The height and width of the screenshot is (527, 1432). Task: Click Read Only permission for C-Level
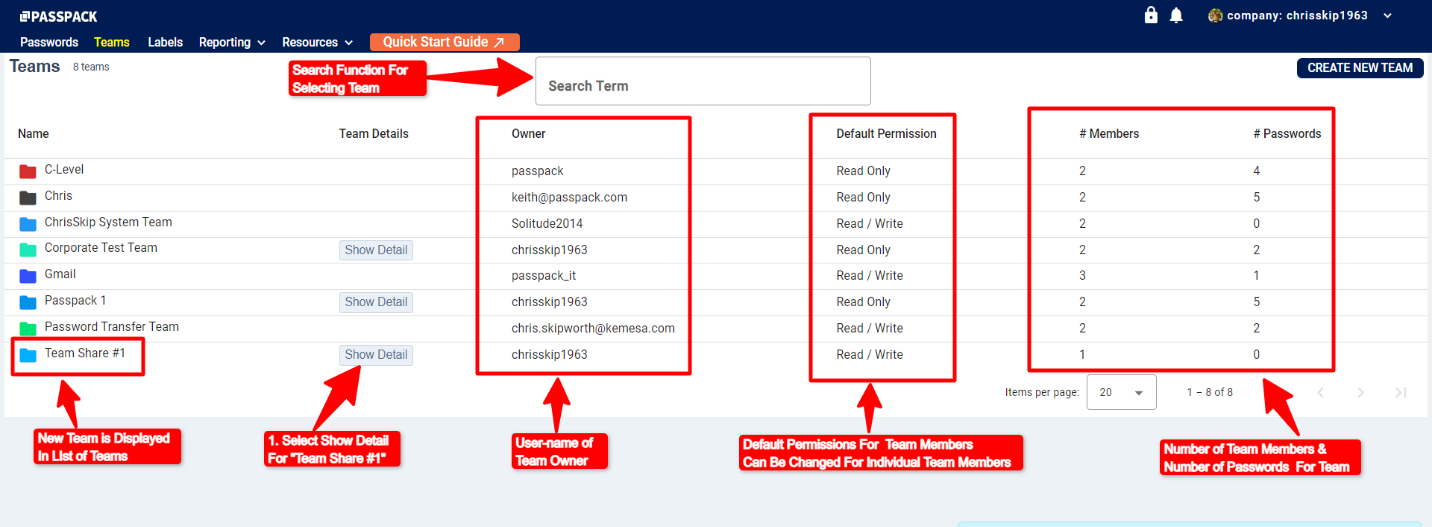click(864, 171)
